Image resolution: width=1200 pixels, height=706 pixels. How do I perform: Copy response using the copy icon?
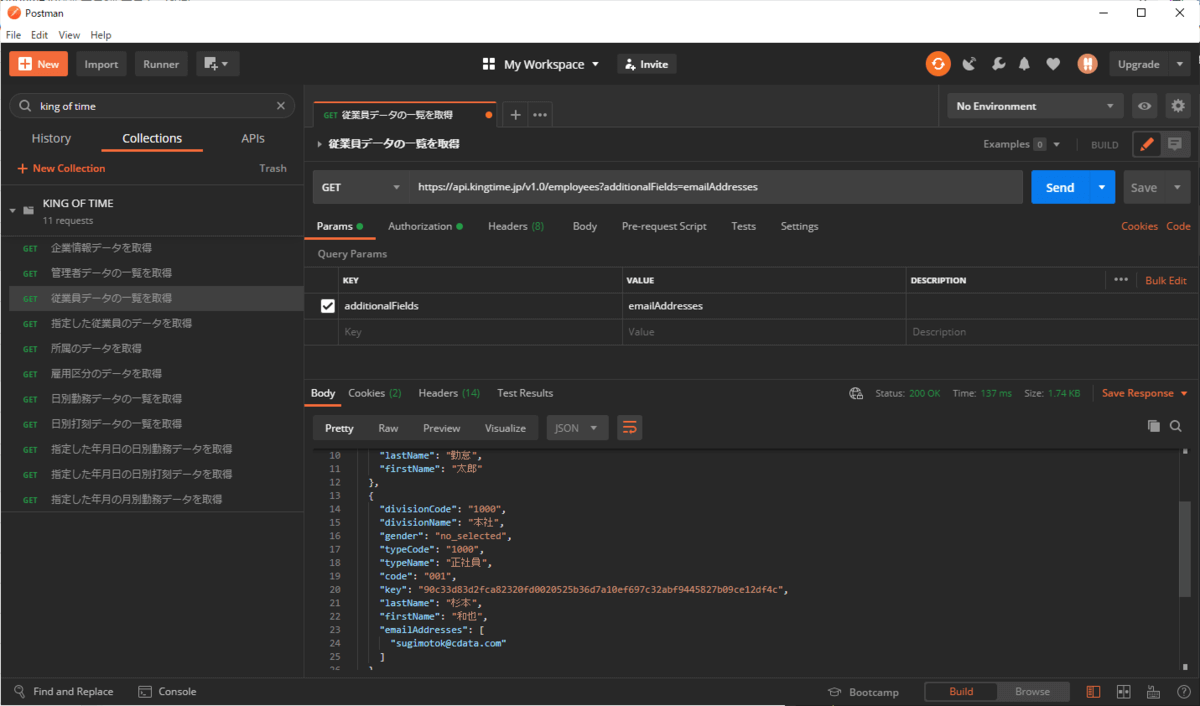(x=1153, y=426)
